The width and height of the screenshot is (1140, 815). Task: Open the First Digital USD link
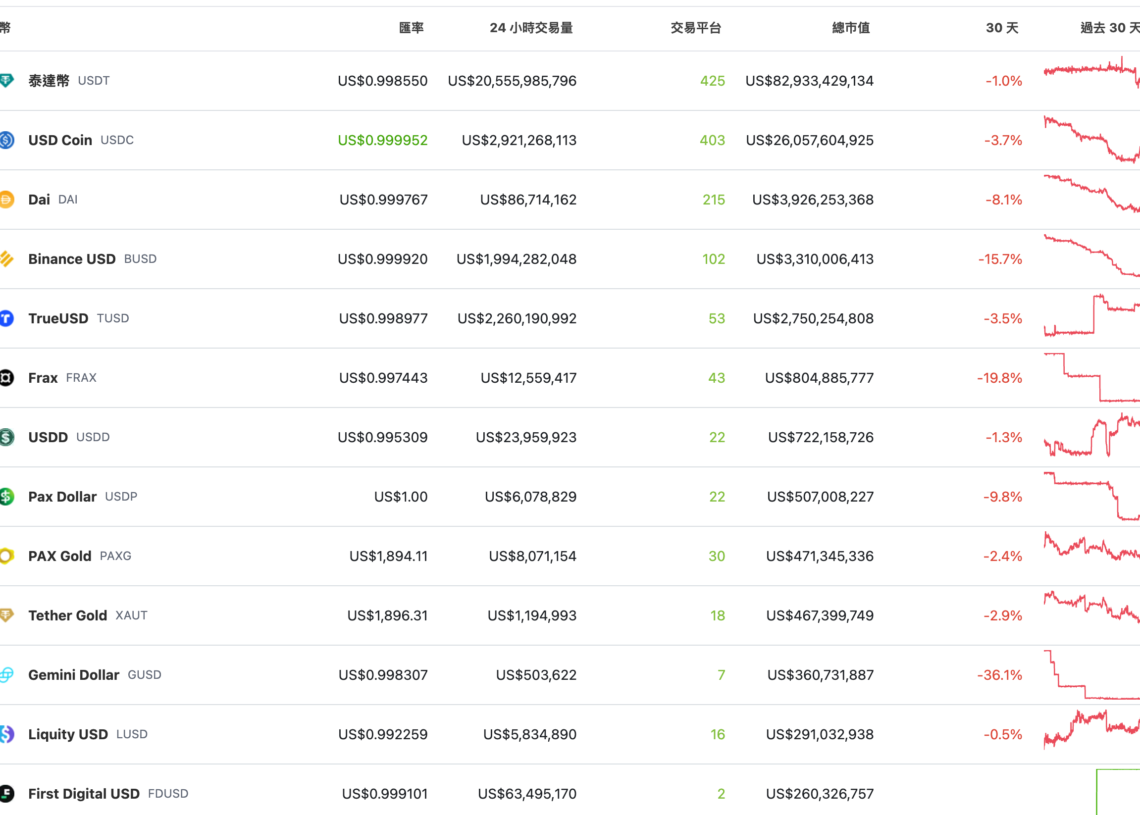point(83,794)
